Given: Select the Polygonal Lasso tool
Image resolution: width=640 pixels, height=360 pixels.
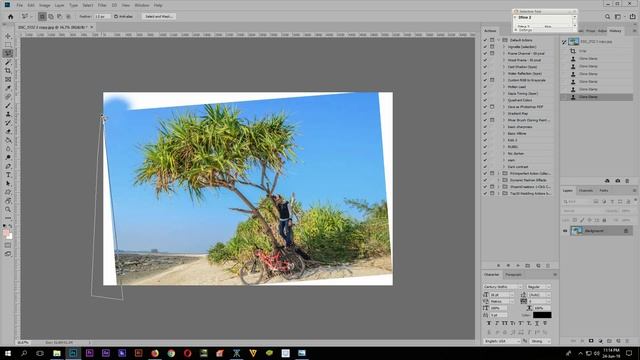Looking at the screenshot, I should click(x=8, y=53).
